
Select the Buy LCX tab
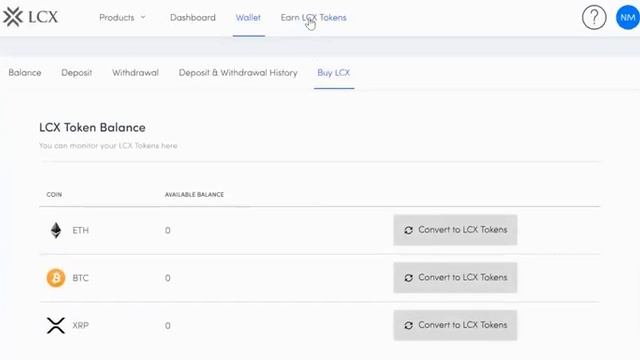tap(334, 73)
